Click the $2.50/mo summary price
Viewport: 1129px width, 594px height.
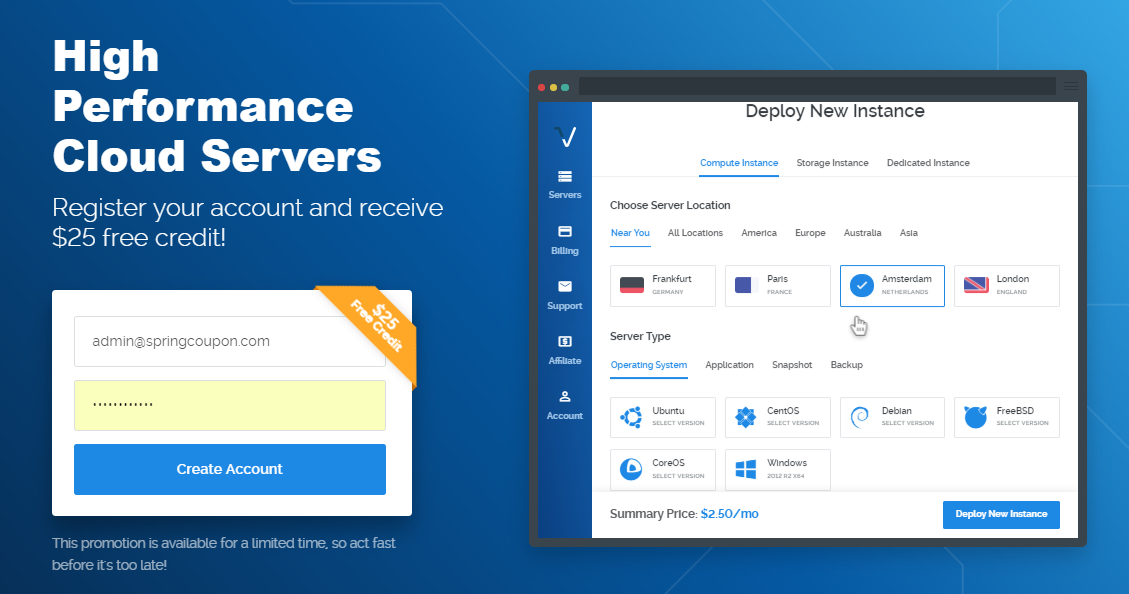(x=729, y=514)
